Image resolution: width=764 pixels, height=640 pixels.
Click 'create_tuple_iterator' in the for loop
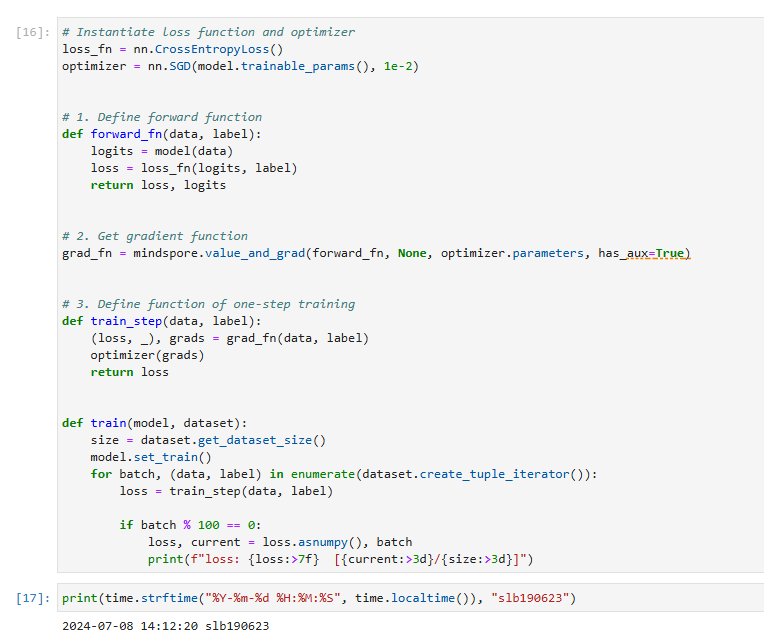[494, 474]
